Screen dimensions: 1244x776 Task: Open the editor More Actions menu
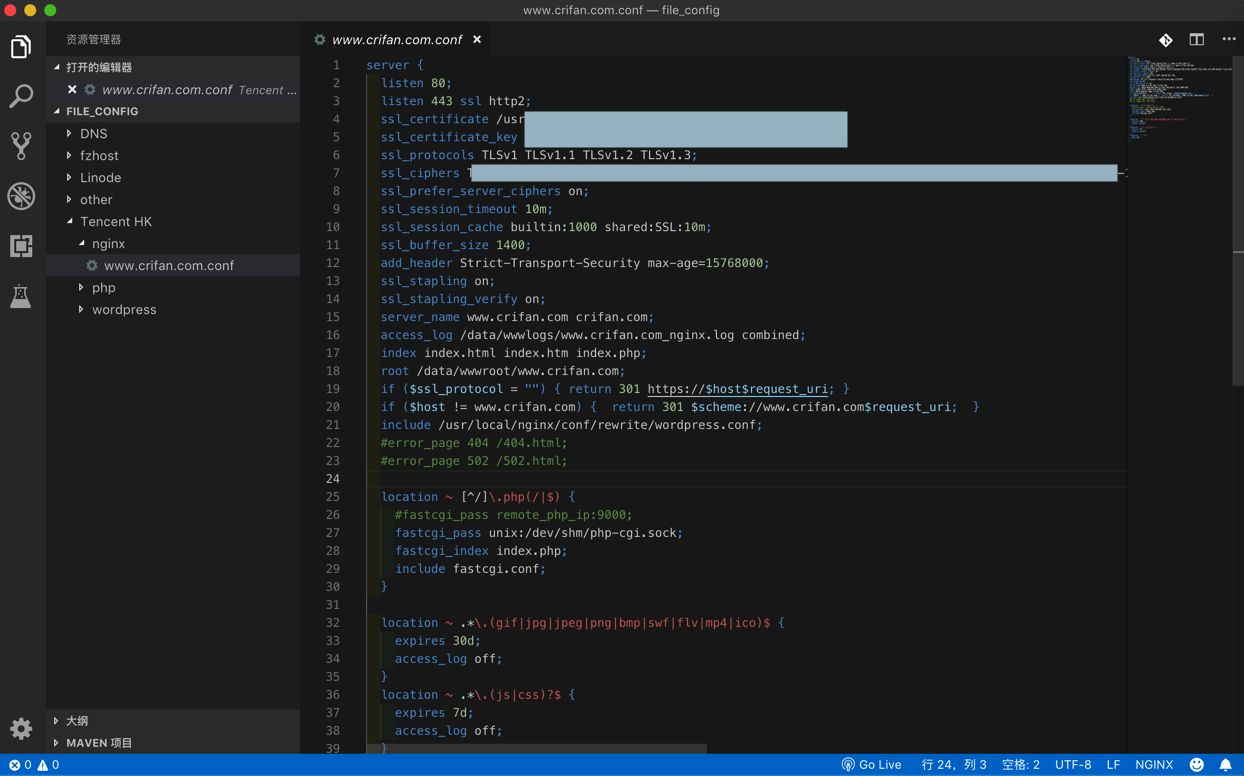tap(1228, 40)
